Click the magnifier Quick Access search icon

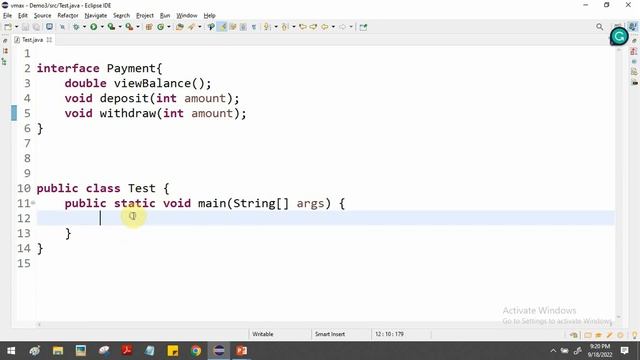tap(599, 27)
